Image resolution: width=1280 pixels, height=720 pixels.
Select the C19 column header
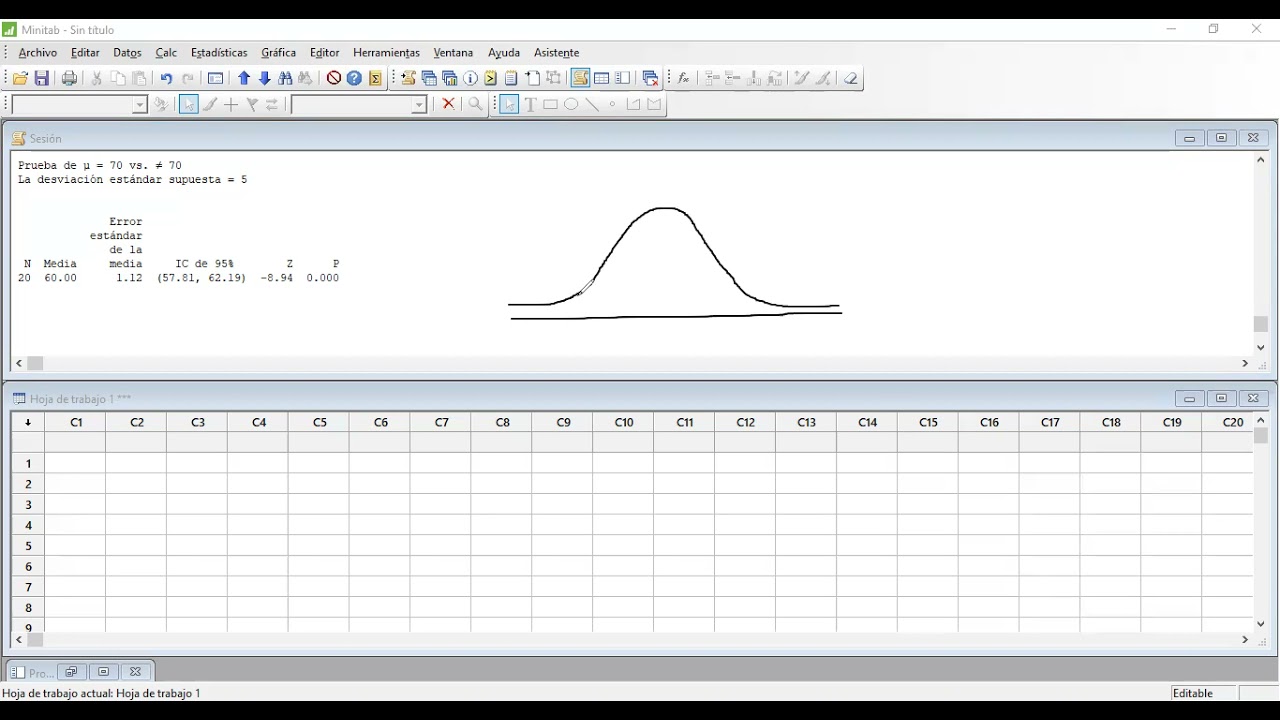[1172, 423]
